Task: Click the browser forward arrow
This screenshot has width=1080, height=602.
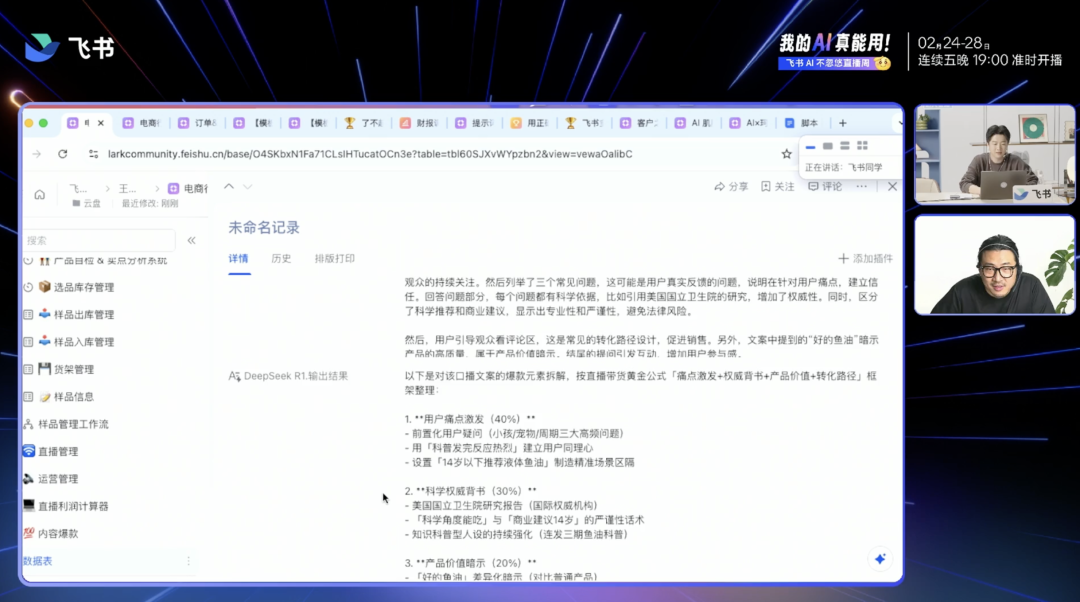Action: [x=37, y=154]
